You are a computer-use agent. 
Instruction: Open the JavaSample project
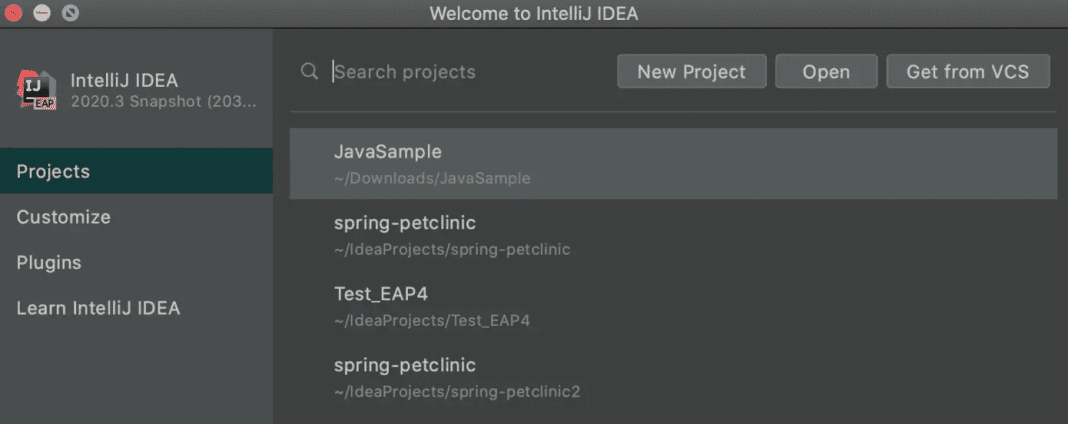coord(673,164)
